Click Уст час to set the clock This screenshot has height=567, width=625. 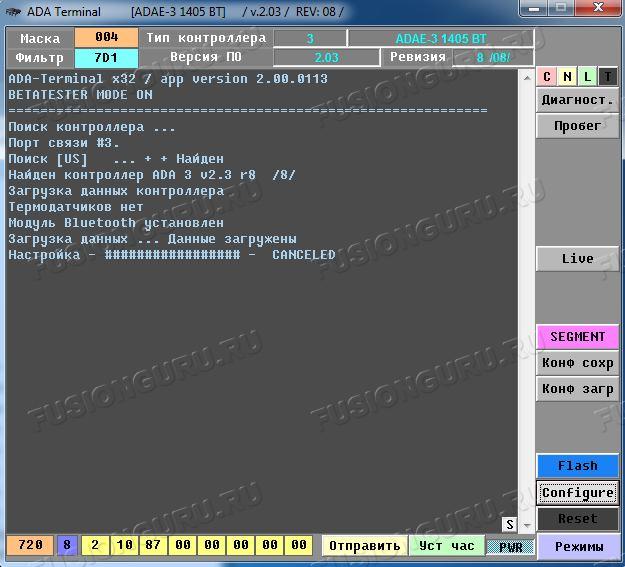point(446,546)
